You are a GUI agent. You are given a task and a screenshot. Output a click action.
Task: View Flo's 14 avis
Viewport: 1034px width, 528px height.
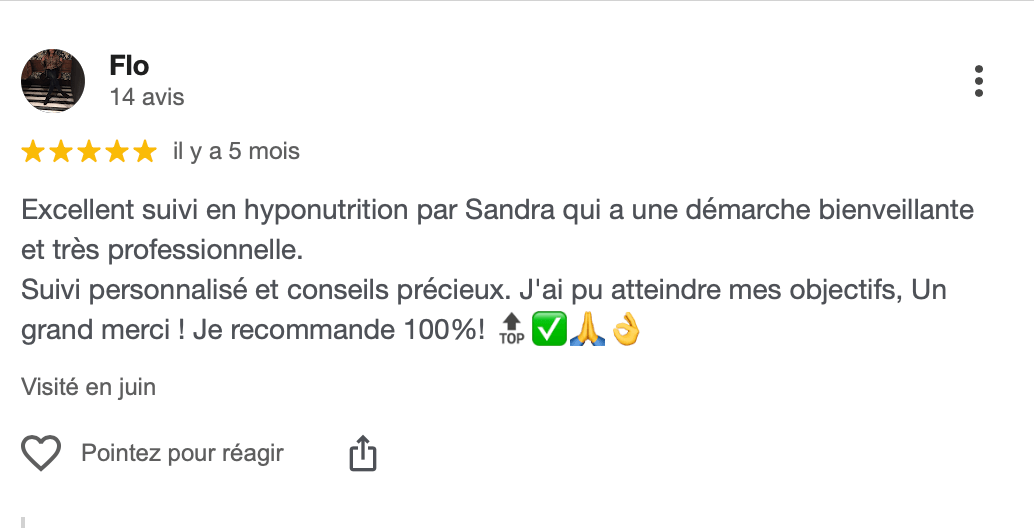tap(147, 98)
